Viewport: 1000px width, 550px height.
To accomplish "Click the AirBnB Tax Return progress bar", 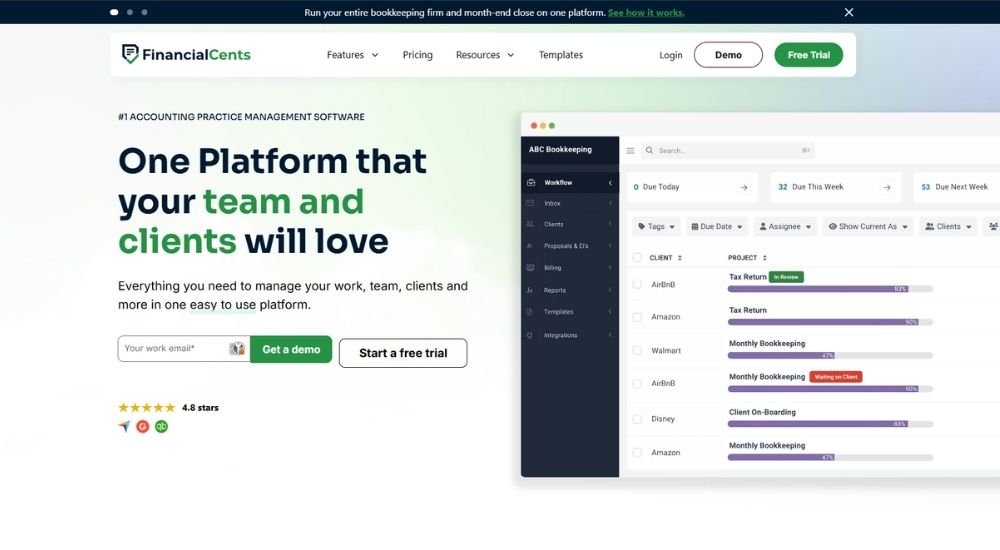I will [830, 289].
